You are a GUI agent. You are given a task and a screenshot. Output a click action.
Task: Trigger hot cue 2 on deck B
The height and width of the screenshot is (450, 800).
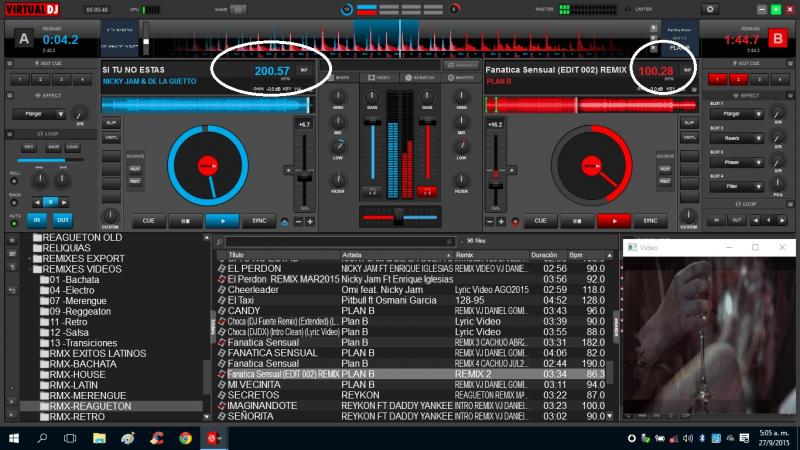tap(738, 79)
